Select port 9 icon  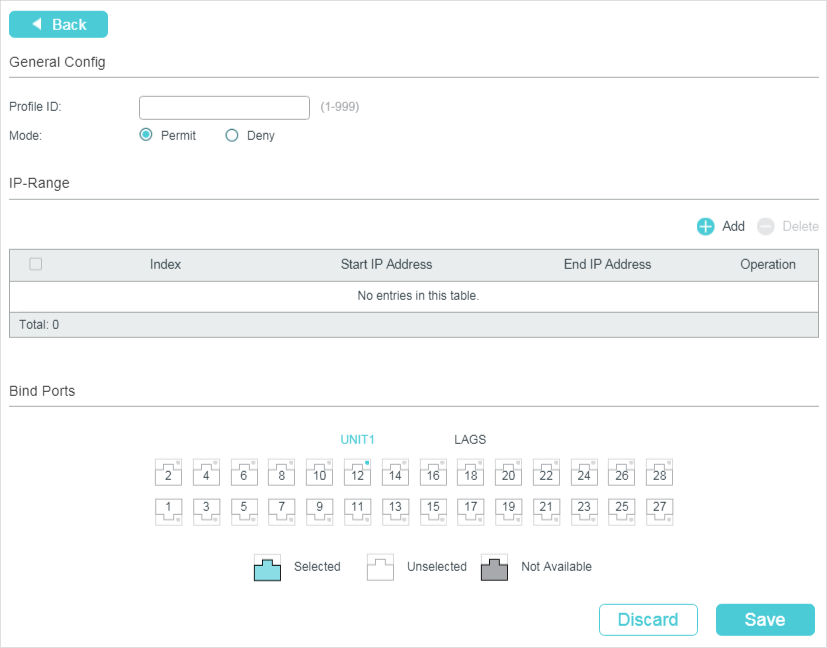(x=319, y=511)
